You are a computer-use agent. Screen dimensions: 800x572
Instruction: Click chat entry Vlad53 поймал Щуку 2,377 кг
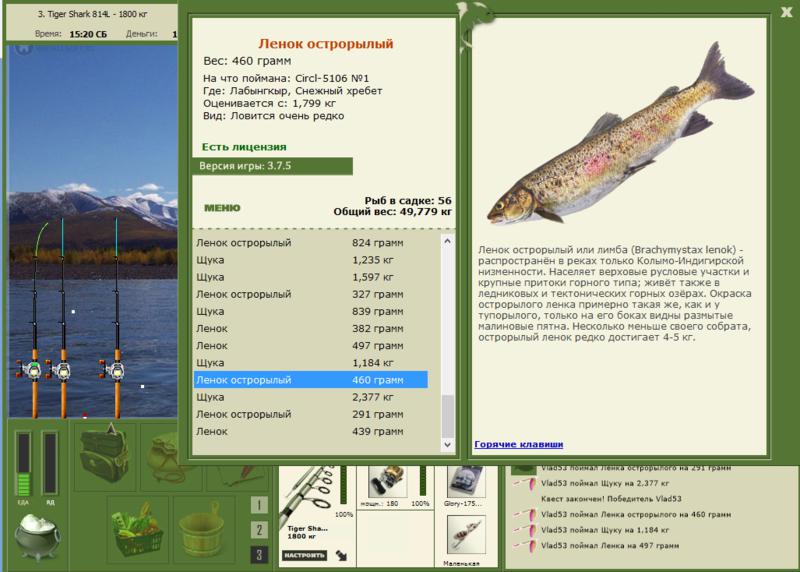coord(604,483)
